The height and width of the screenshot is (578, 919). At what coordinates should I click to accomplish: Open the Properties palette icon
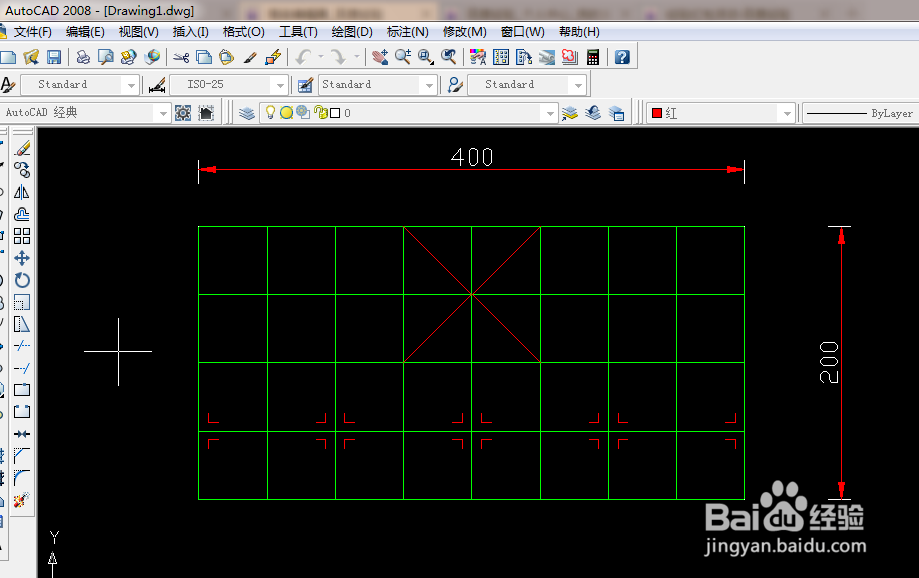(x=478, y=57)
